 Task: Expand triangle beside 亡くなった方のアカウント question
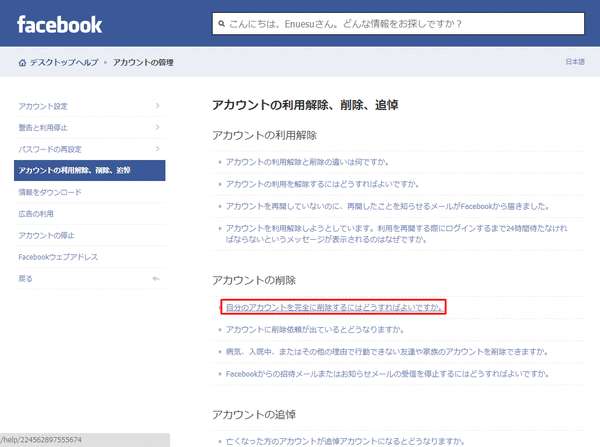point(220,442)
